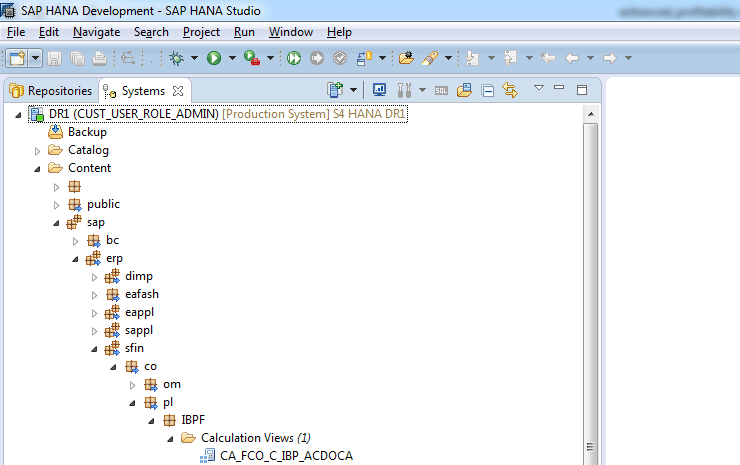The height and width of the screenshot is (465, 740).
Task: Expand the om package
Action: 132,385
